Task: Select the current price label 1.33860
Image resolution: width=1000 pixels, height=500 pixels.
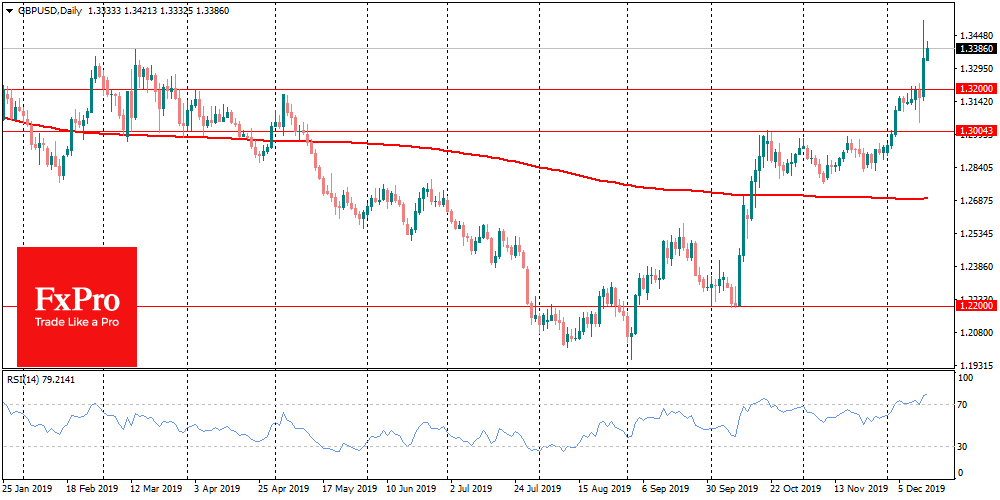Action: click(975, 48)
